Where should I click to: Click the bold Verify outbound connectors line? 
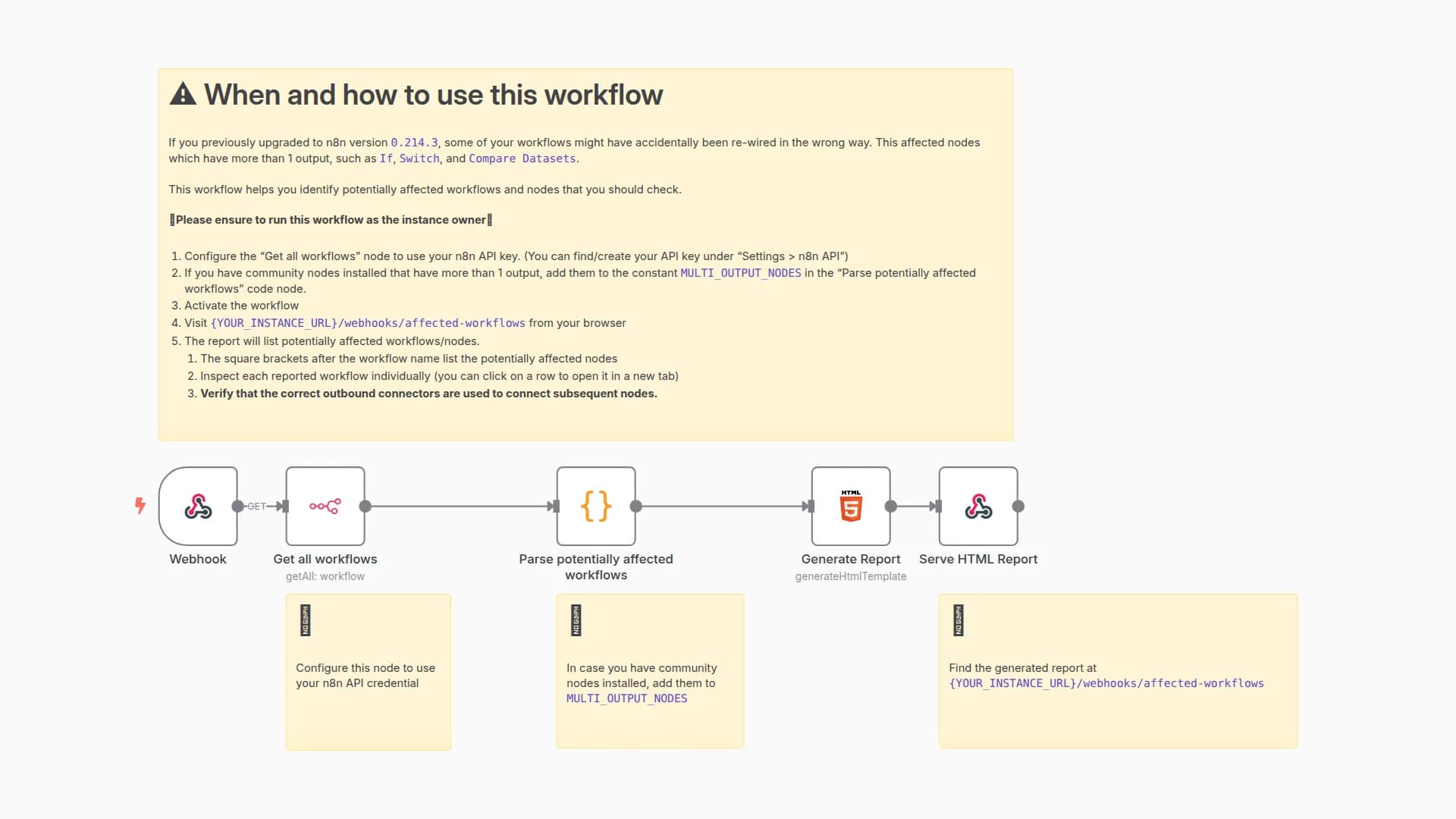click(x=428, y=394)
